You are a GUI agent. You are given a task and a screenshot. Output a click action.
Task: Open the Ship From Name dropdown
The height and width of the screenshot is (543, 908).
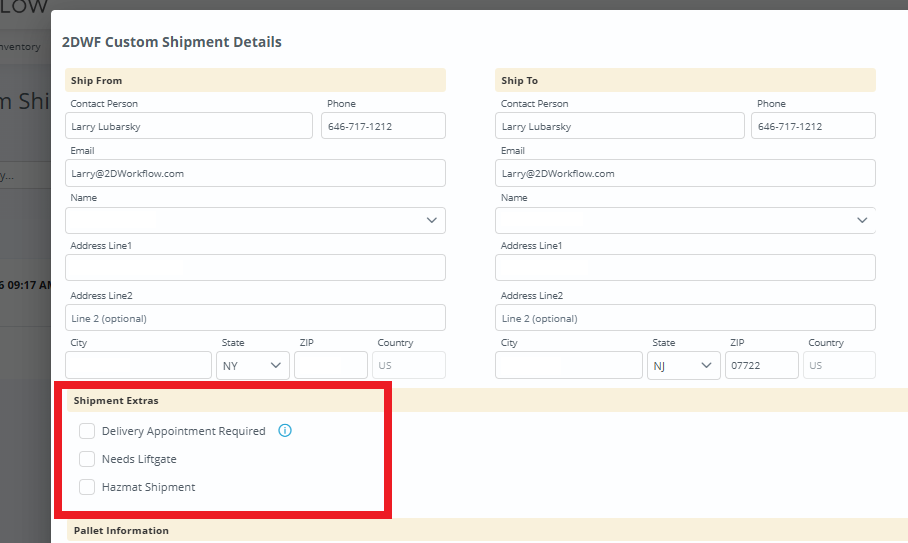pos(255,220)
